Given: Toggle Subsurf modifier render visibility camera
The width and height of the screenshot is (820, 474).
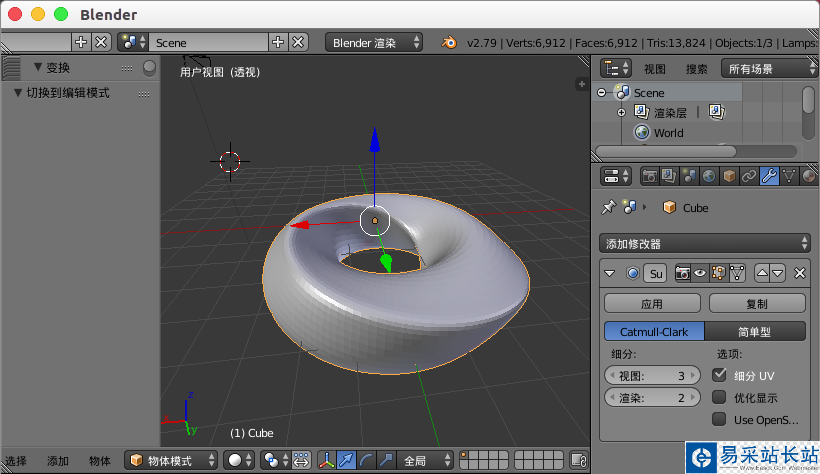Looking at the screenshot, I should pyautogui.click(x=682, y=273).
